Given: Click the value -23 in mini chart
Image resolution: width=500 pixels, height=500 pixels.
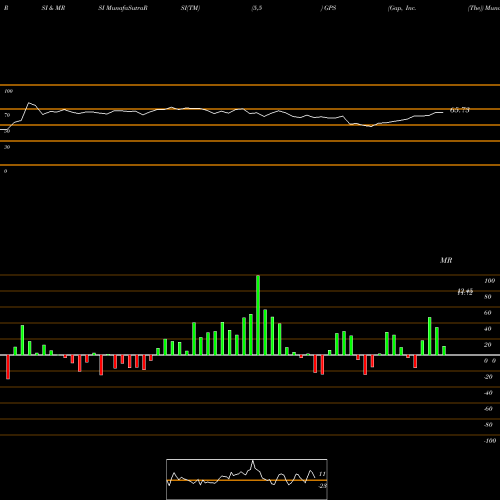Looking at the screenshot, I should [x=323, y=486].
